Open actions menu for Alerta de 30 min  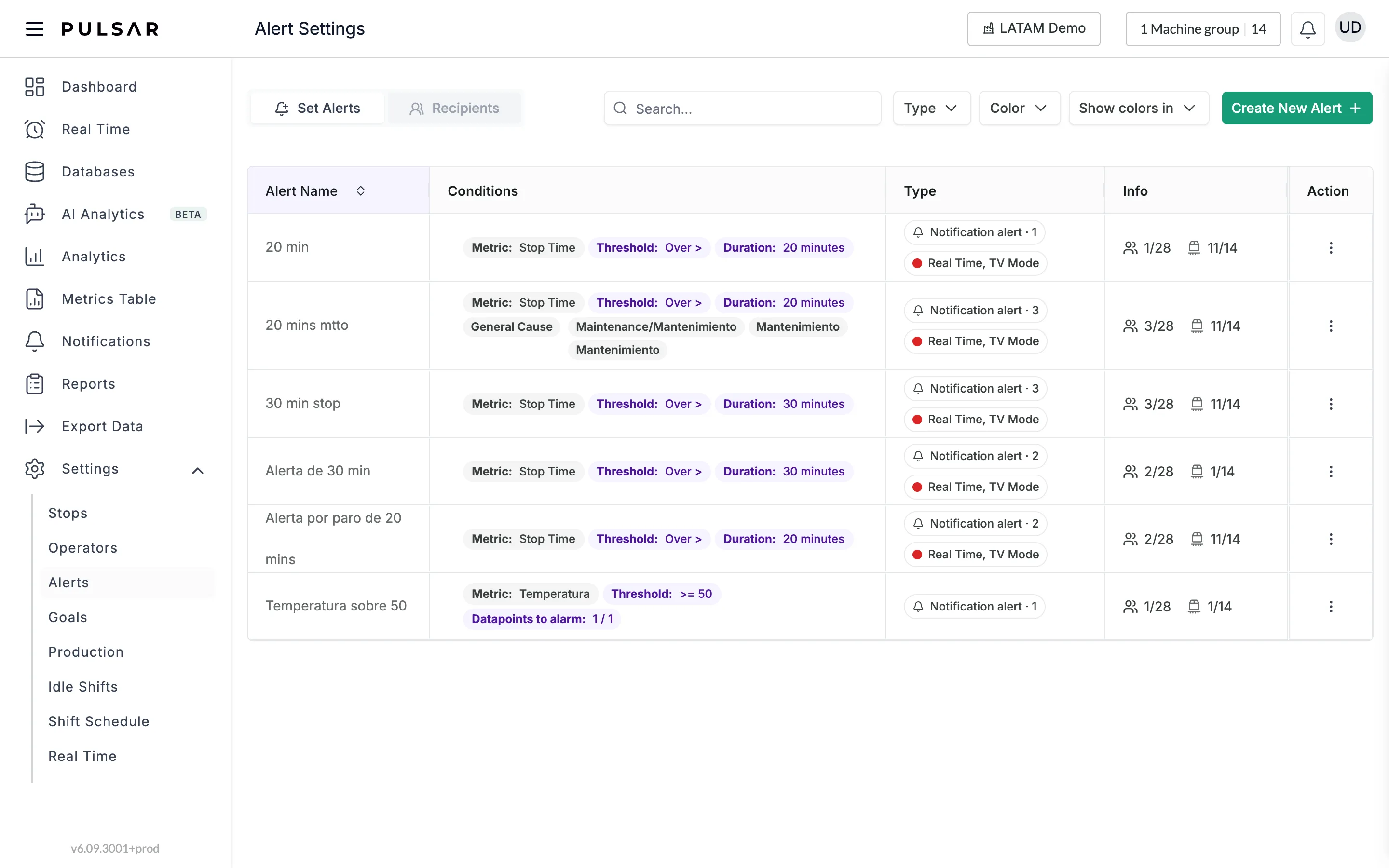coord(1331,472)
